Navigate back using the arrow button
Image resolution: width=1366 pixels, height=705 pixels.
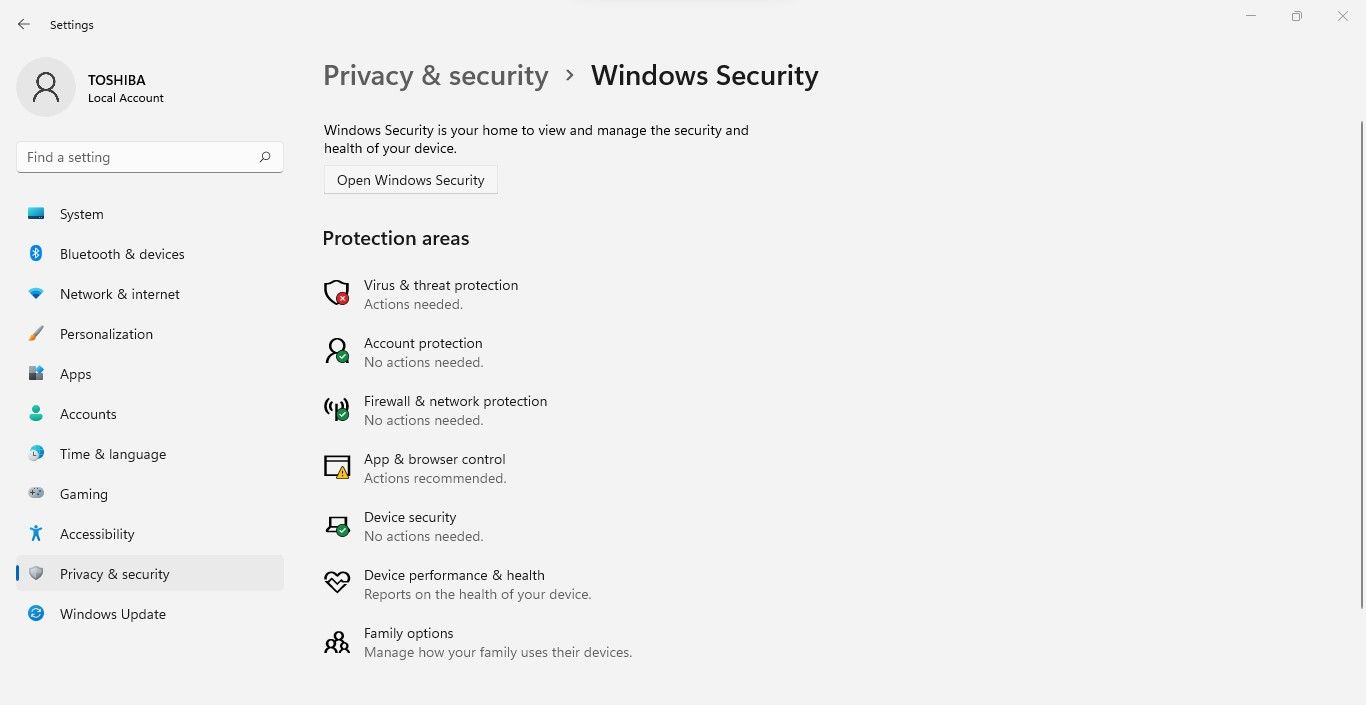point(23,24)
